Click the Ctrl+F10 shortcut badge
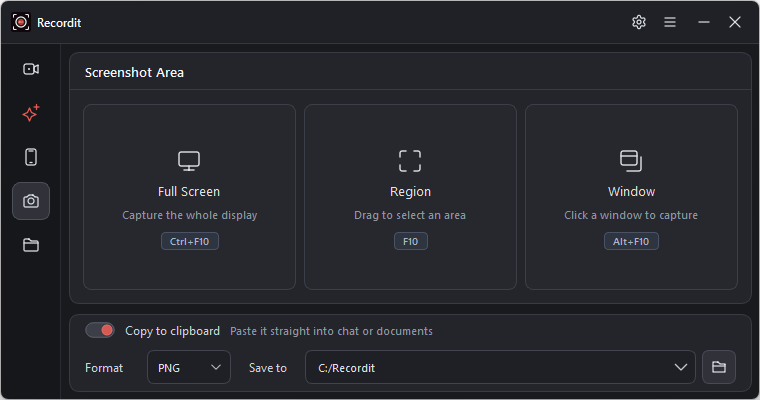The width and height of the screenshot is (760, 400). [x=190, y=241]
